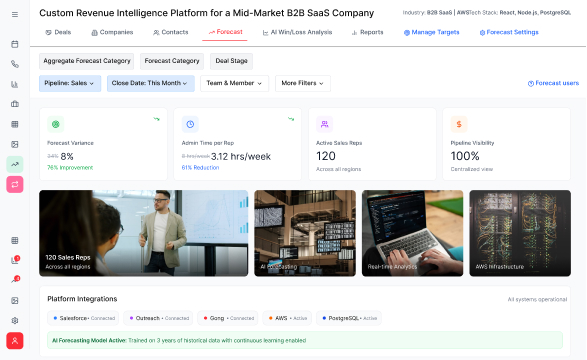Viewport: 587px width, 360px height.
Task: Open the AWS Infrastructure server image
Action: coord(520,233)
